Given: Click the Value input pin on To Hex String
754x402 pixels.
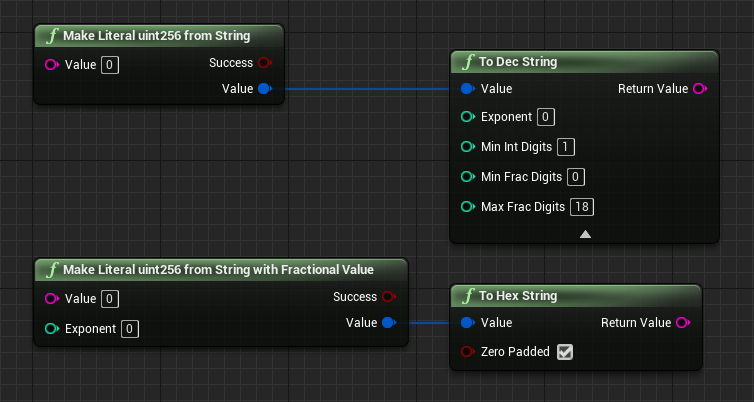Looking at the screenshot, I should (x=467, y=323).
